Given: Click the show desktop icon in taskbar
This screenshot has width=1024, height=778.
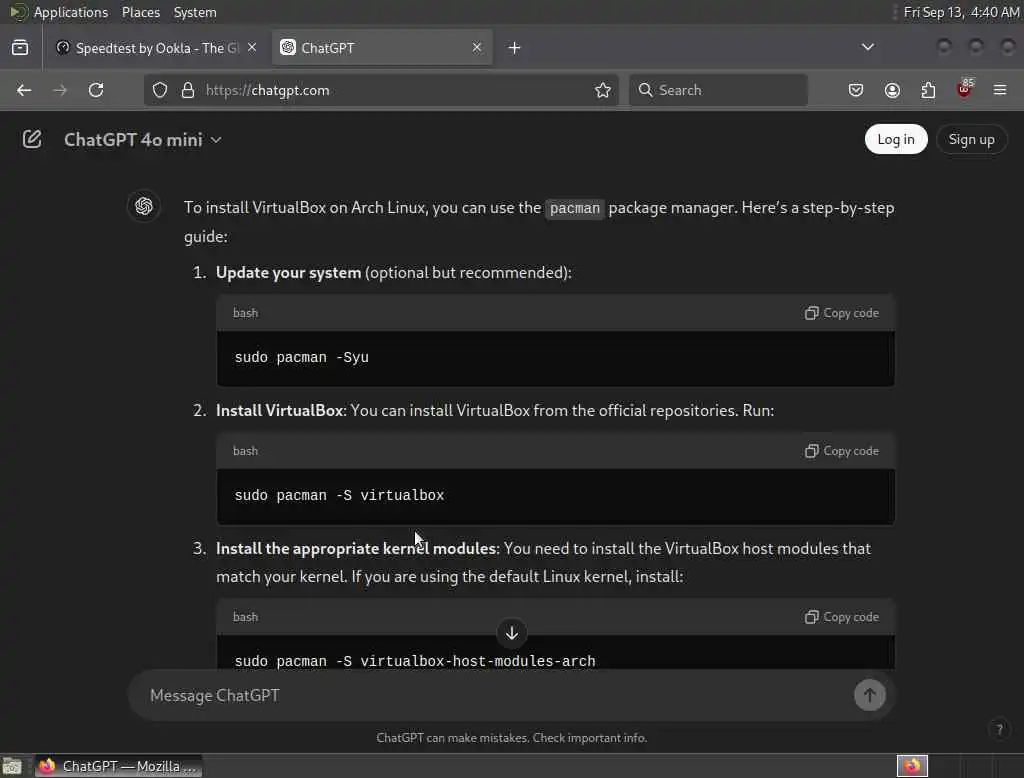Looking at the screenshot, I should 12,766.
